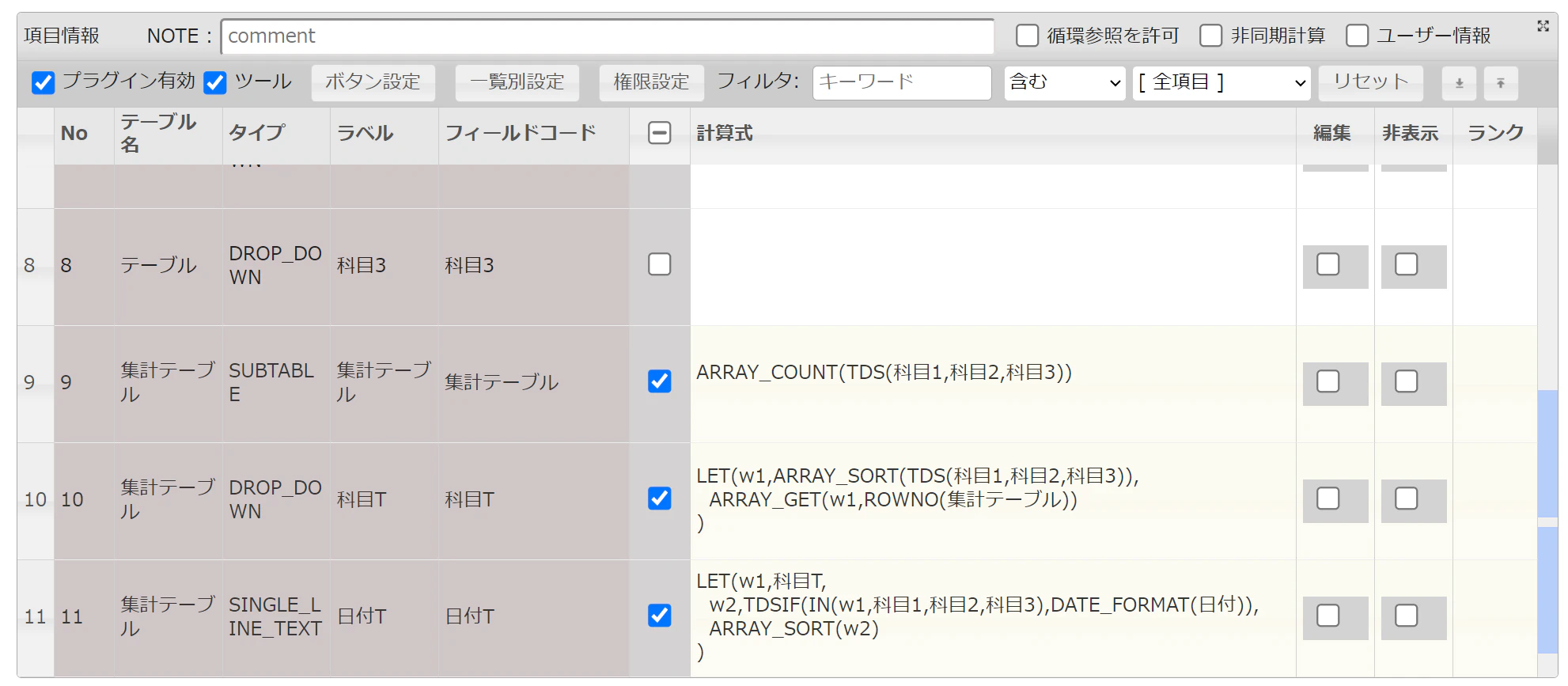The image size is (1568, 686).
Task: Click the ARRAY_COUNT formula cell for row 9
Action: click(993, 384)
